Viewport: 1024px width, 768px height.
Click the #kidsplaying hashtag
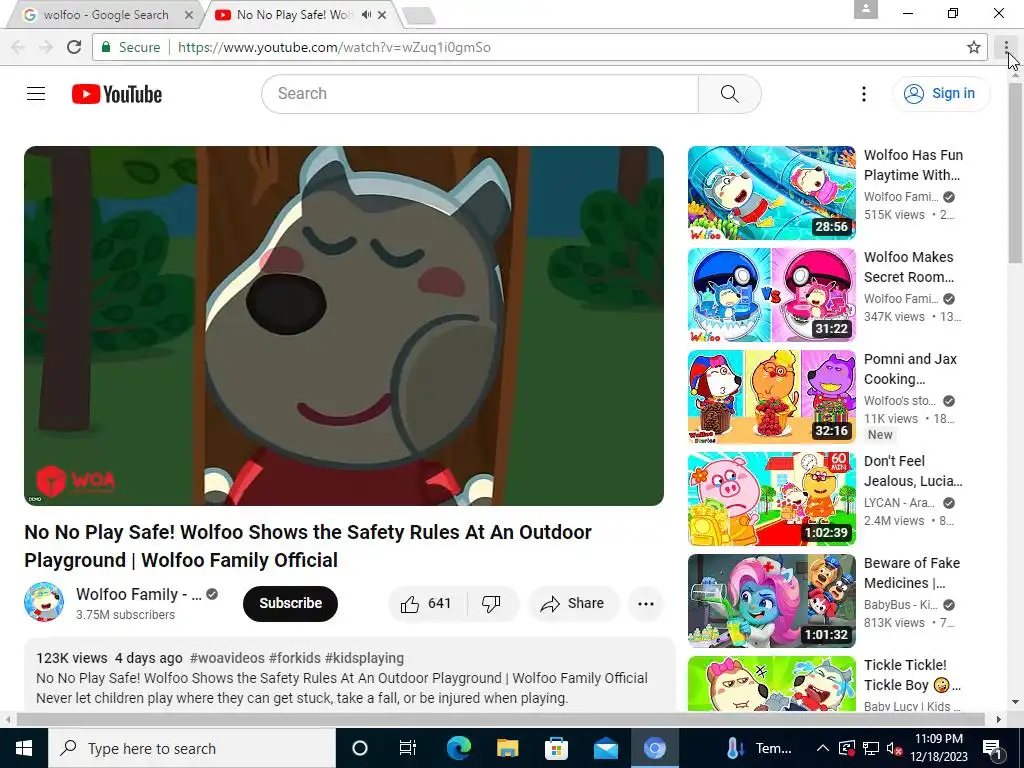tap(364, 658)
